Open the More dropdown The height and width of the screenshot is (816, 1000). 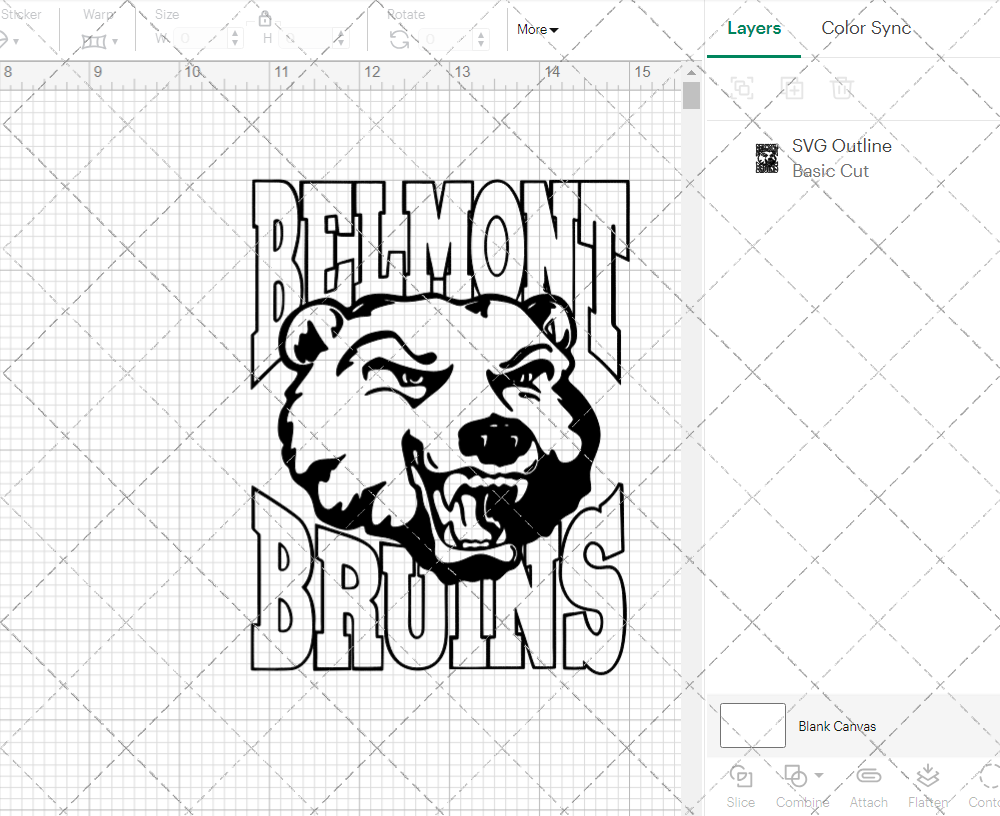pos(537,29)
